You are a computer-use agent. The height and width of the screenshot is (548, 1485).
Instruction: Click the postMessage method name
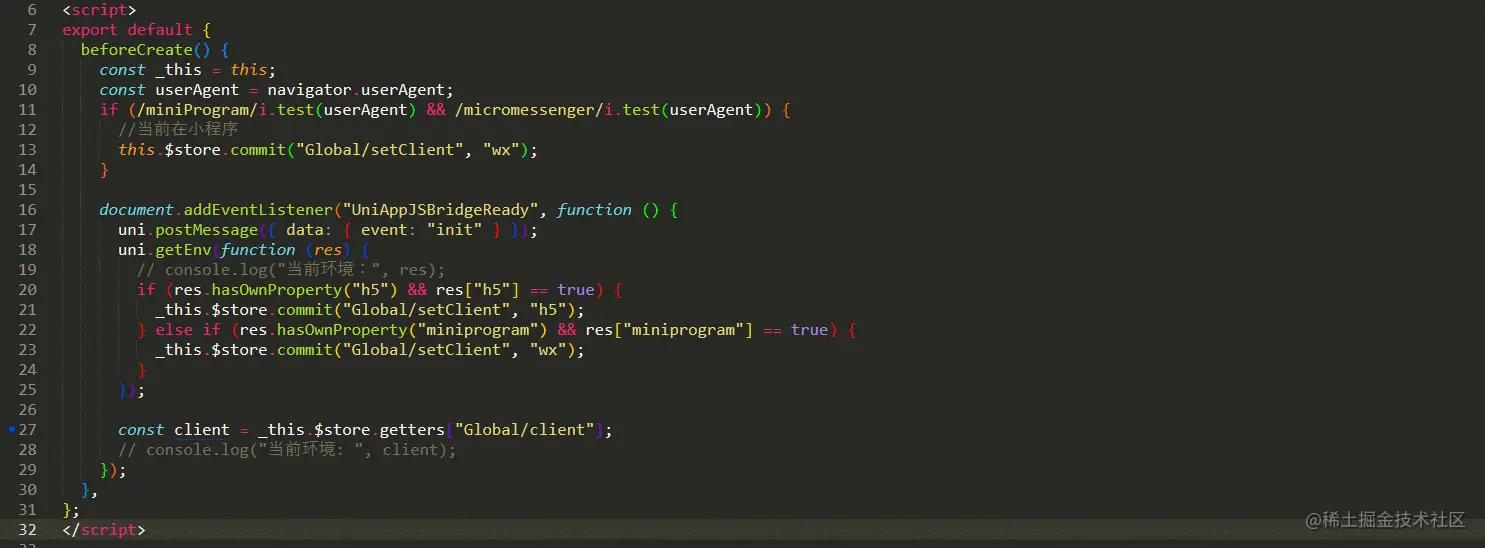click(206, 230)
